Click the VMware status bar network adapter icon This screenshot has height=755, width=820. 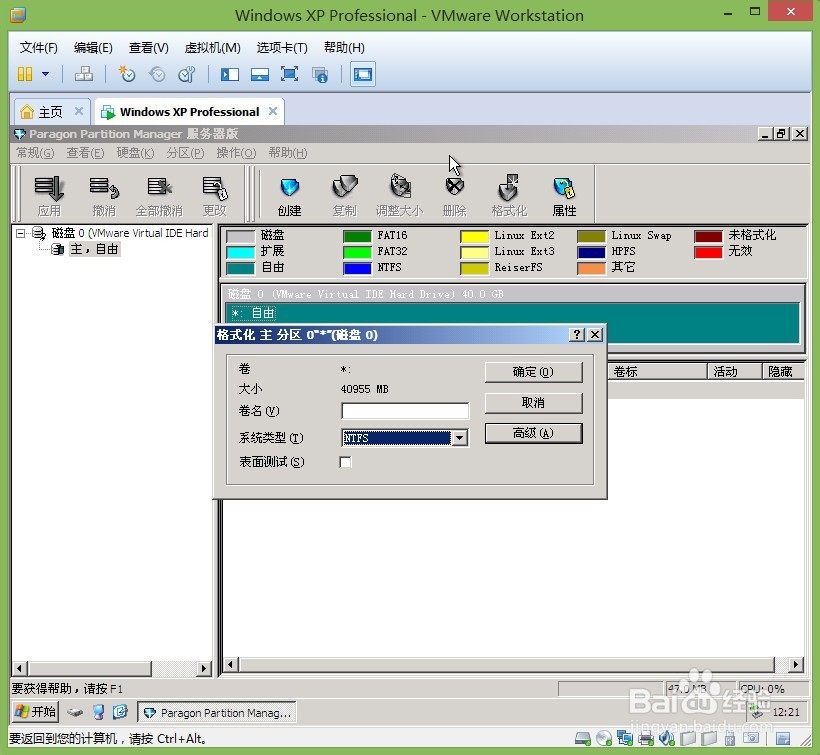click(625, 739)
